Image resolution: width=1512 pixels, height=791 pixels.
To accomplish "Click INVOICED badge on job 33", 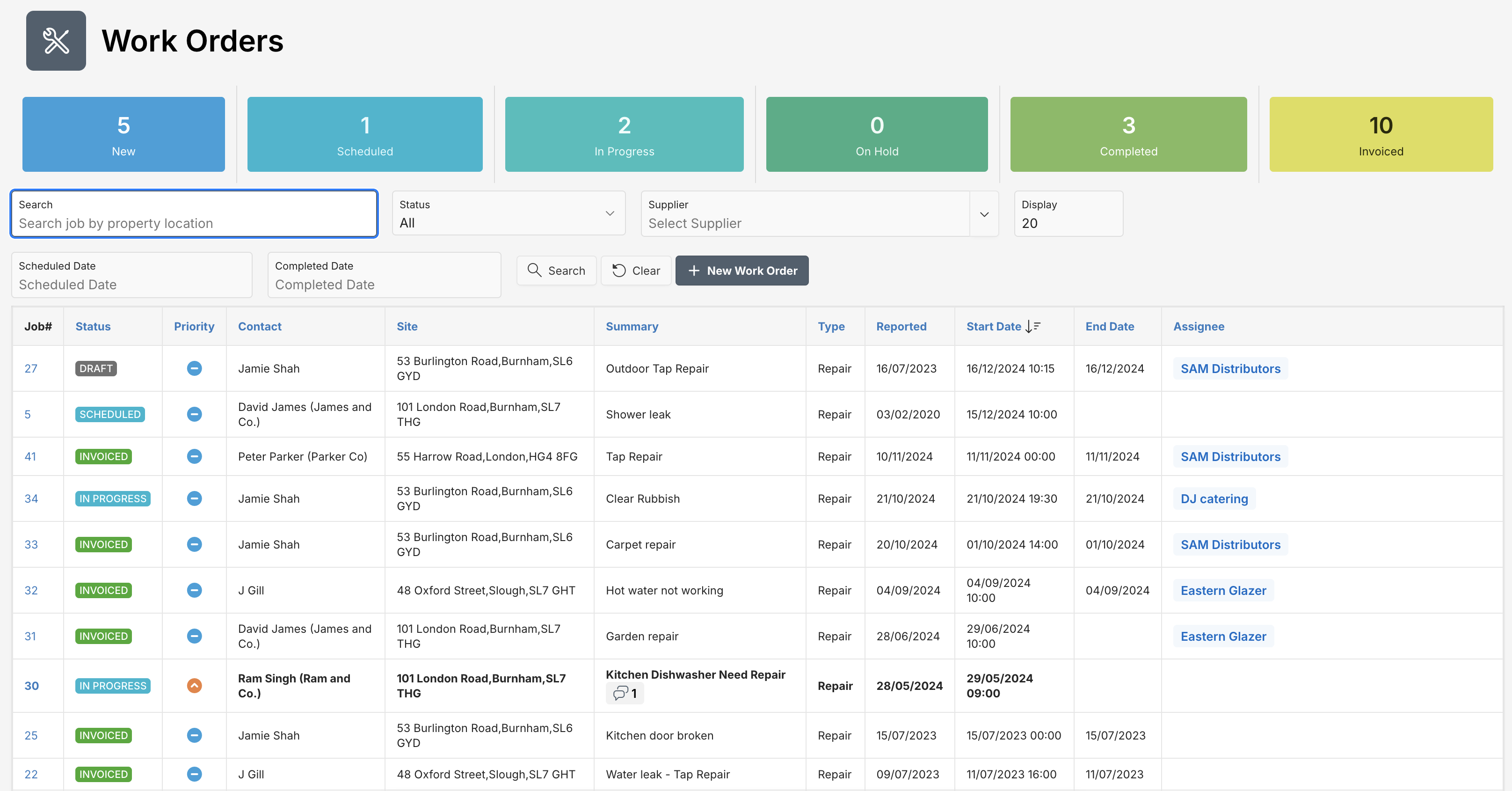I will [103, 544].
